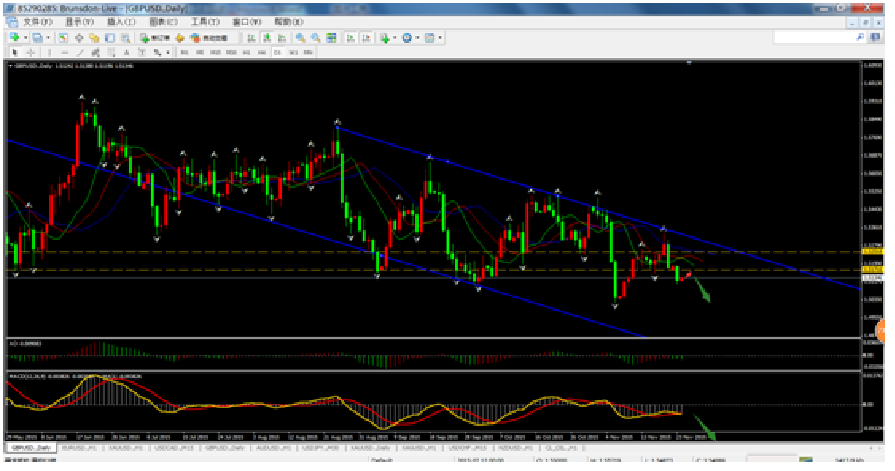The width and height of the screenshot is (895, 471).
Task: Open the MetaEditor icon in toolbar
Action: pos(180,38)
